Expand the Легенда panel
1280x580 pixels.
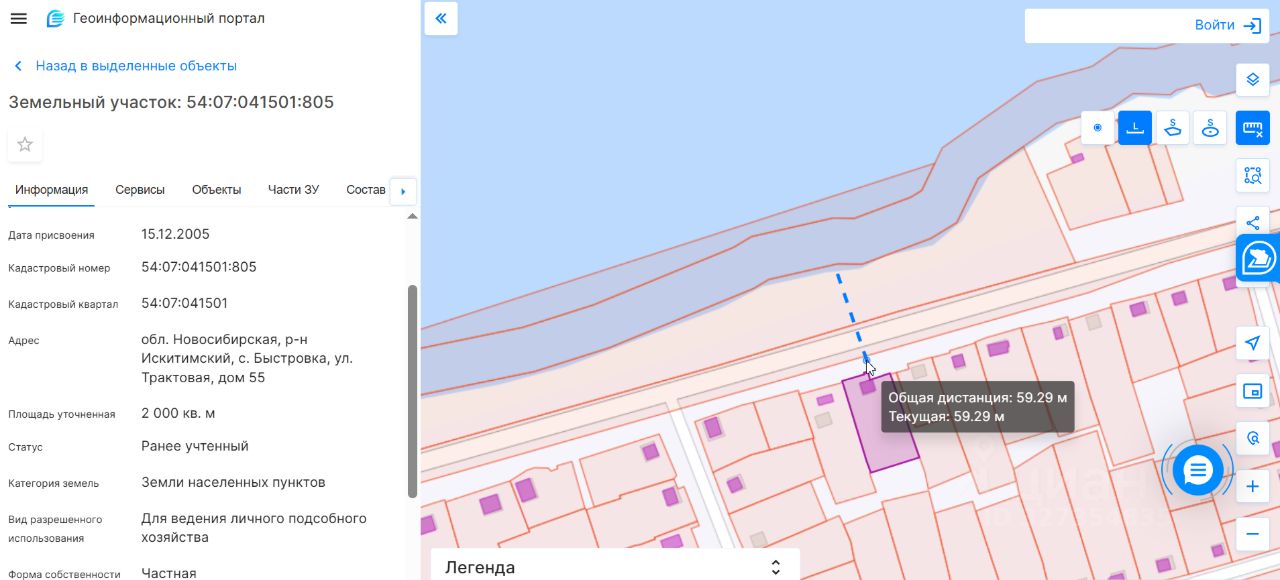pos(775,567)
